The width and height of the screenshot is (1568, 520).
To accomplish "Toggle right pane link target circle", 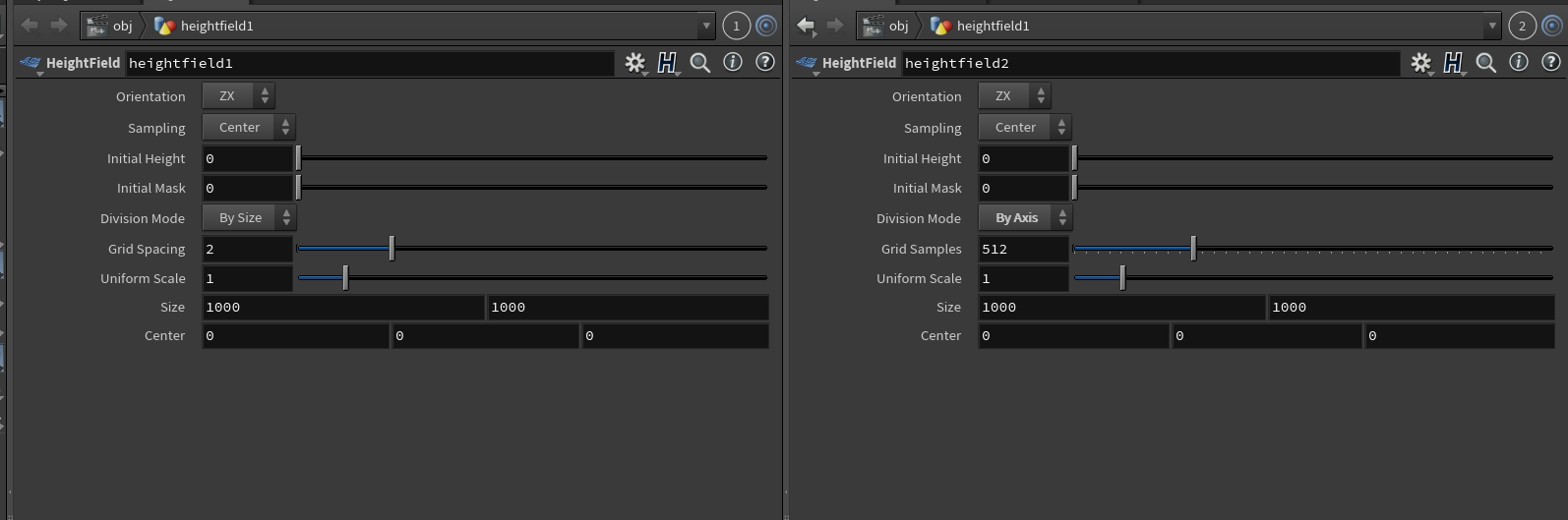I will 1552,27.
